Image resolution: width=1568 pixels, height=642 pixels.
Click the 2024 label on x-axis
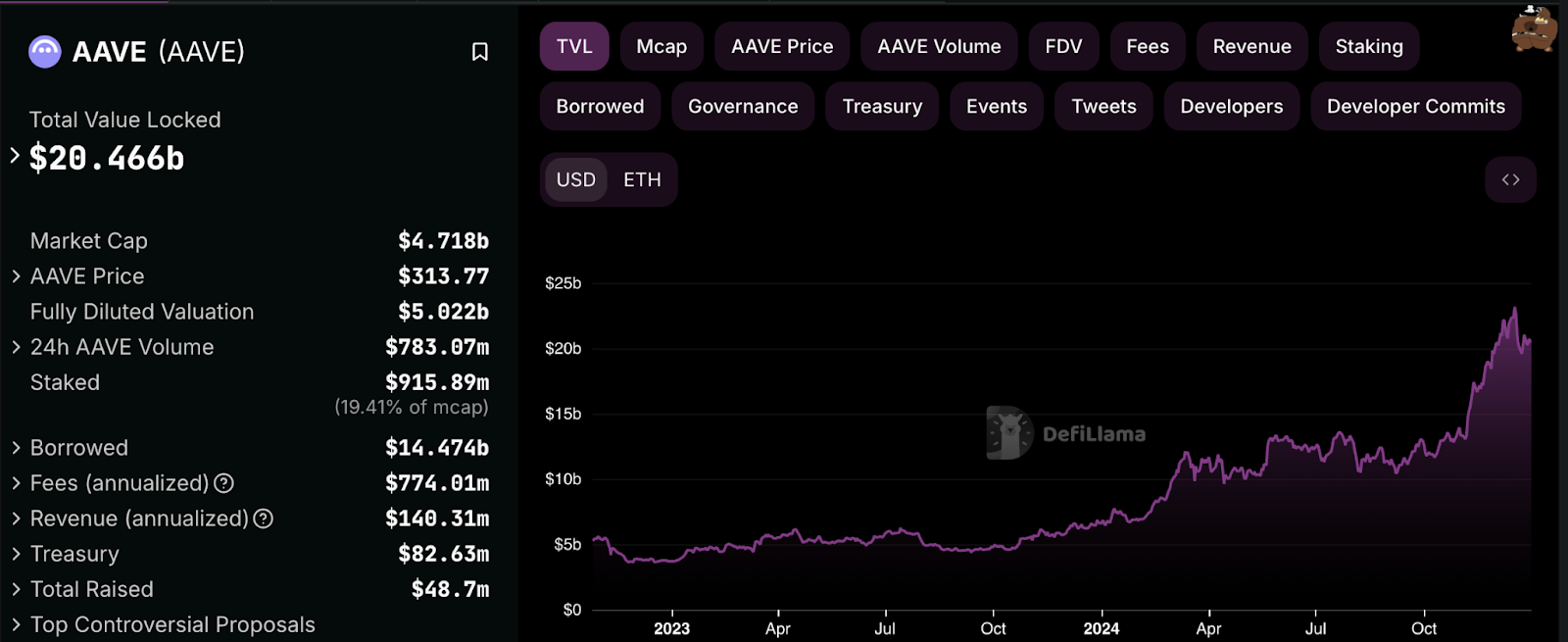1101,628
